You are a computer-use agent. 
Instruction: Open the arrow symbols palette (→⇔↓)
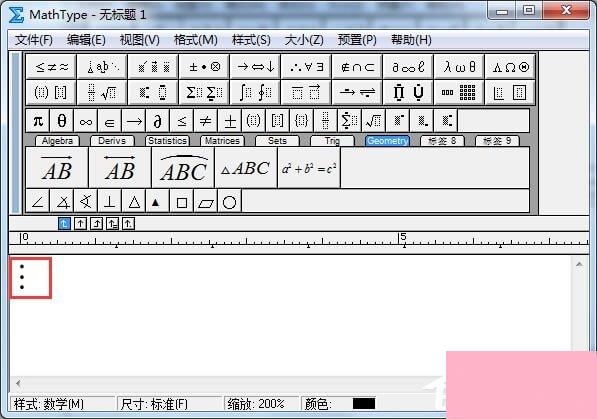(x=255, y=67)
